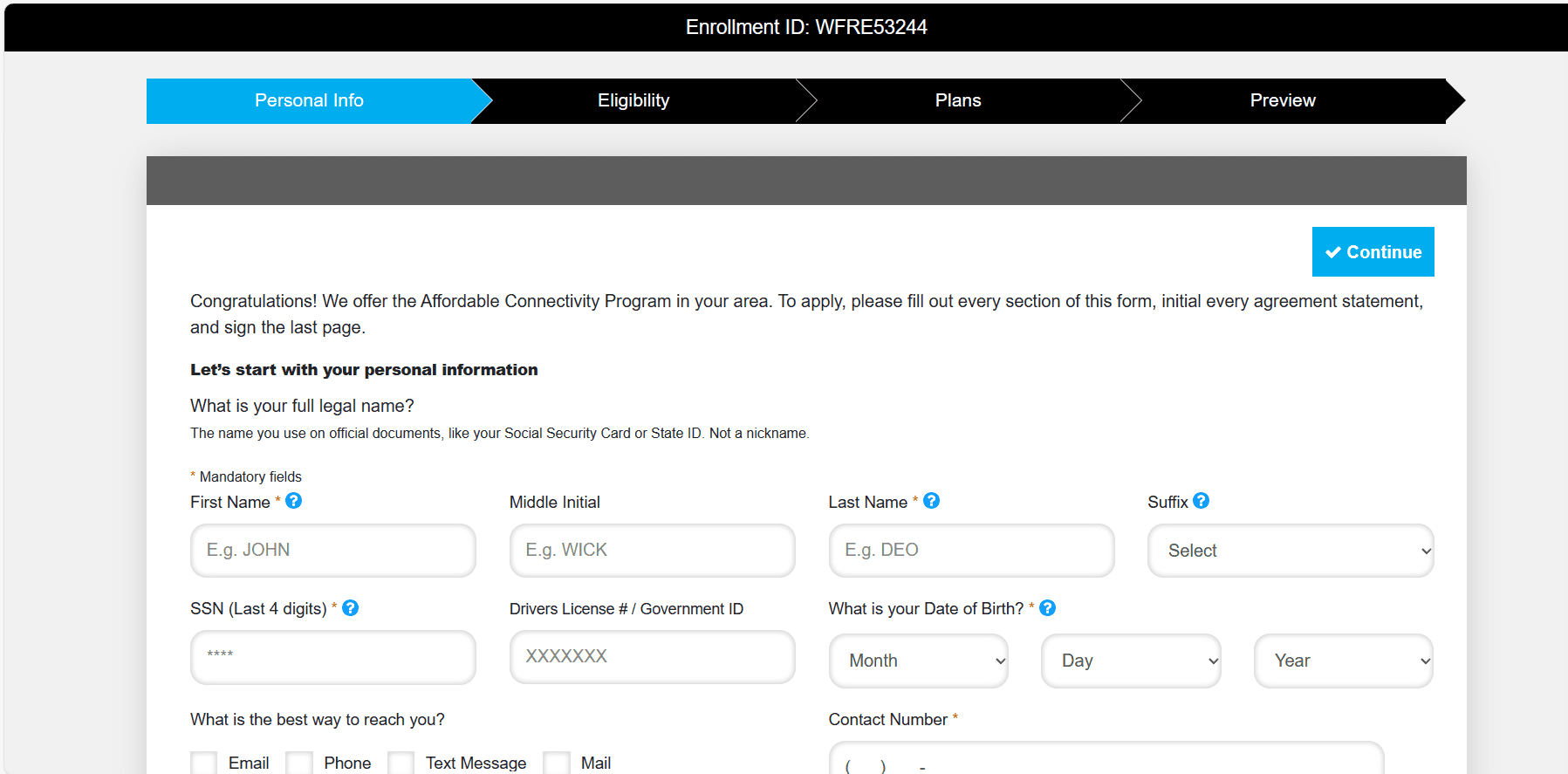The height and width of the screenshot is (774, 1568).
Task: Check the Email contact option
Action: [203, 762]
